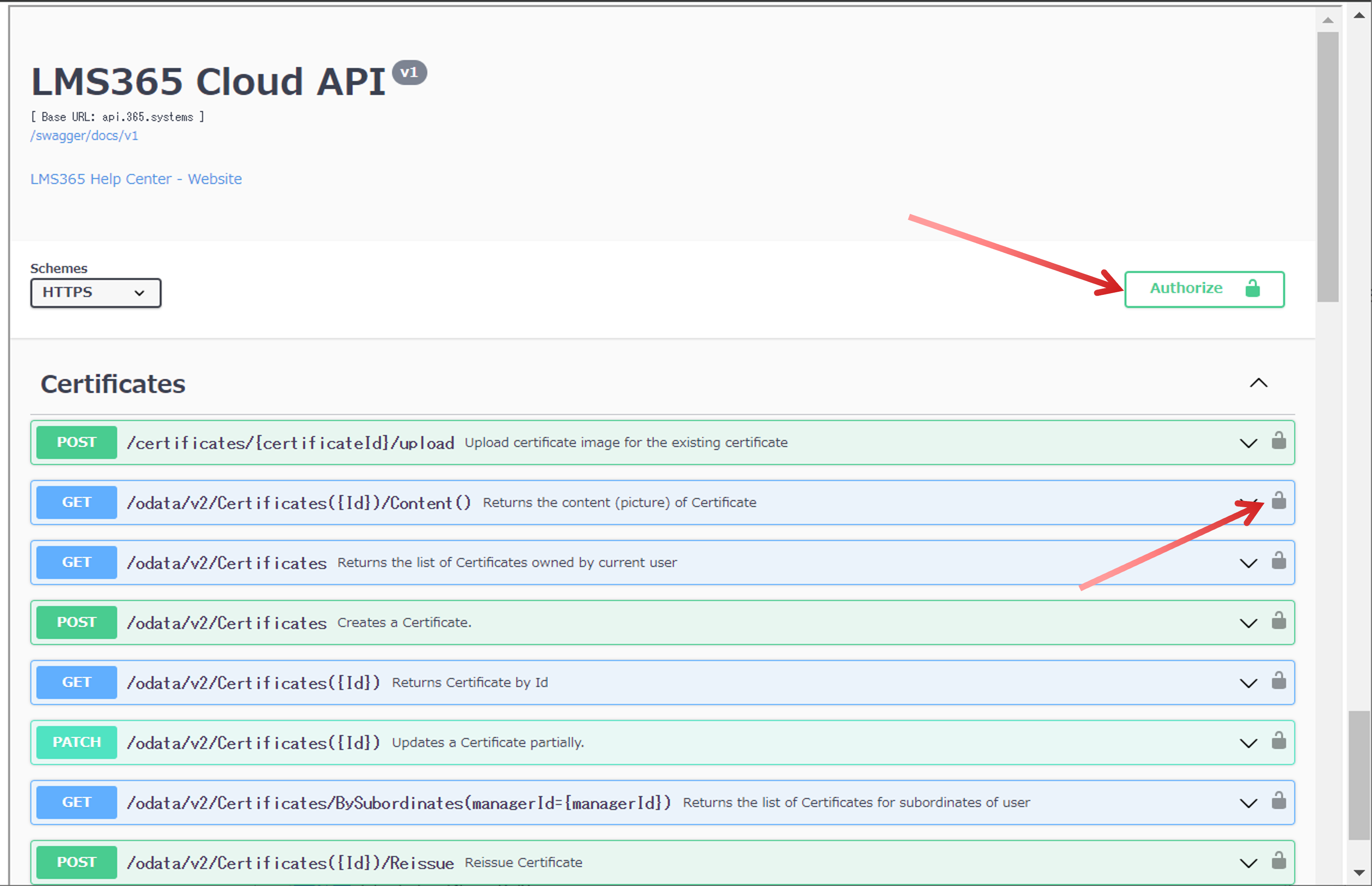Click POST badge for certificate upload endpoint
Image resolution: width=1372 pixels, height=886 pixels.
click(x=76, y=442)
